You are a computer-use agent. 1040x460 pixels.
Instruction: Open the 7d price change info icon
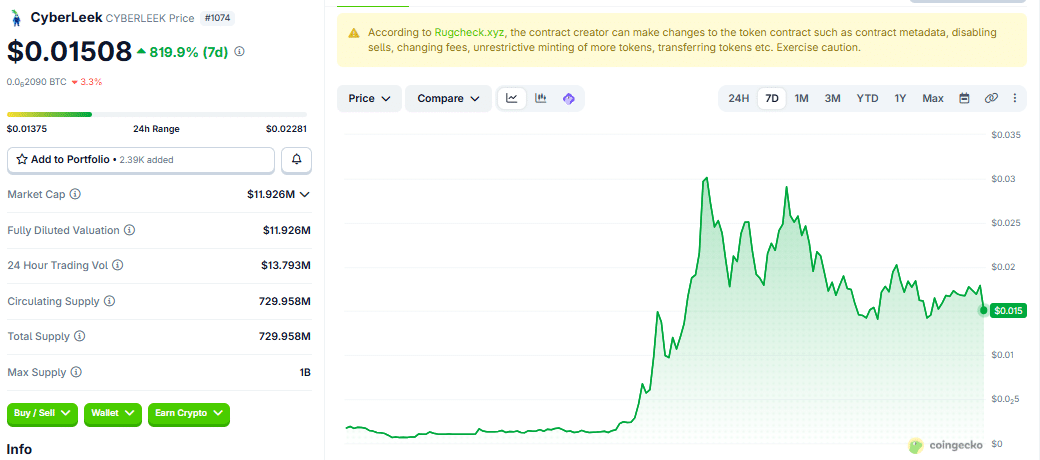tap(240, 51)
